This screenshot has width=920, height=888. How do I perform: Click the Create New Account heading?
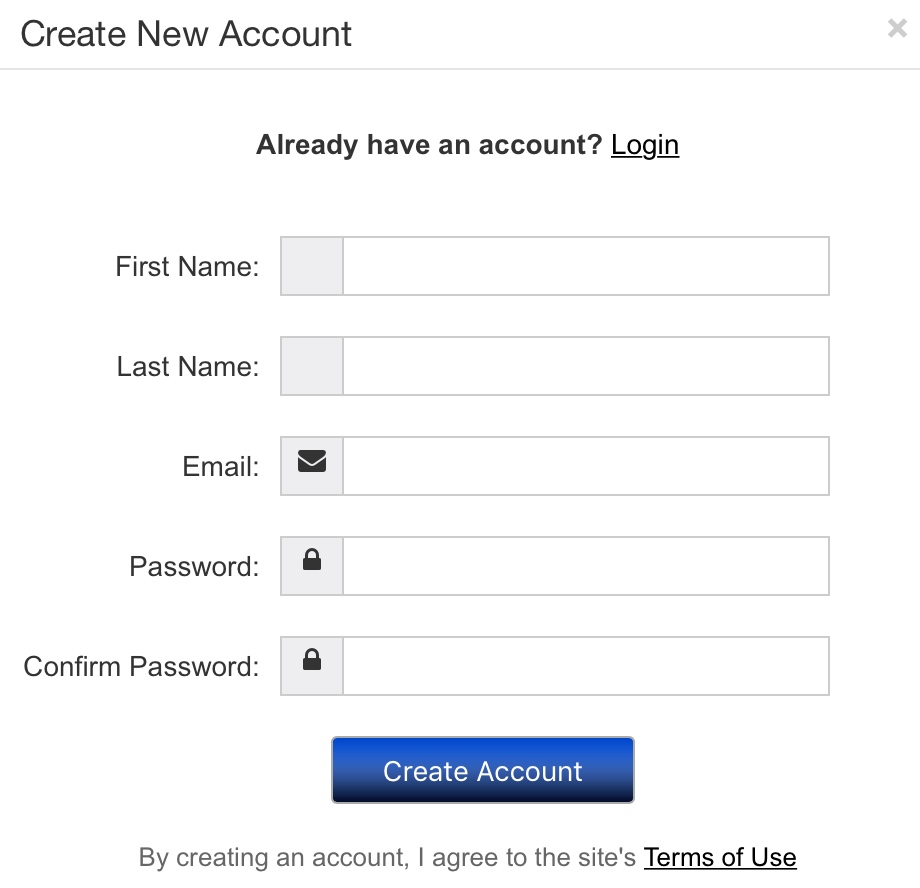point(186,34)
